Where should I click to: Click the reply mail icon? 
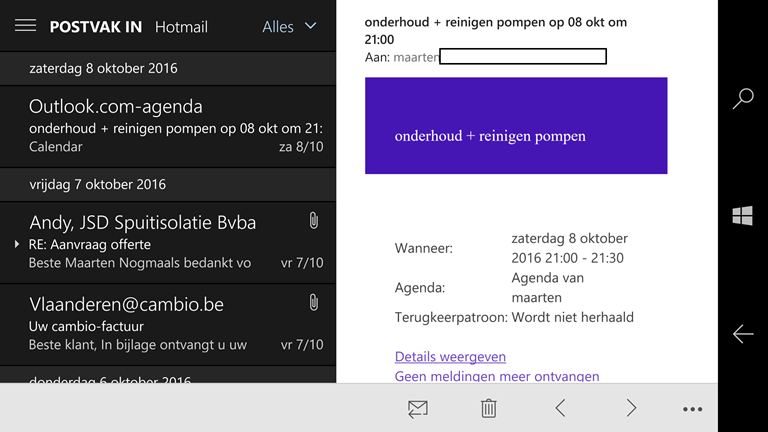click(x=418, y=408)
